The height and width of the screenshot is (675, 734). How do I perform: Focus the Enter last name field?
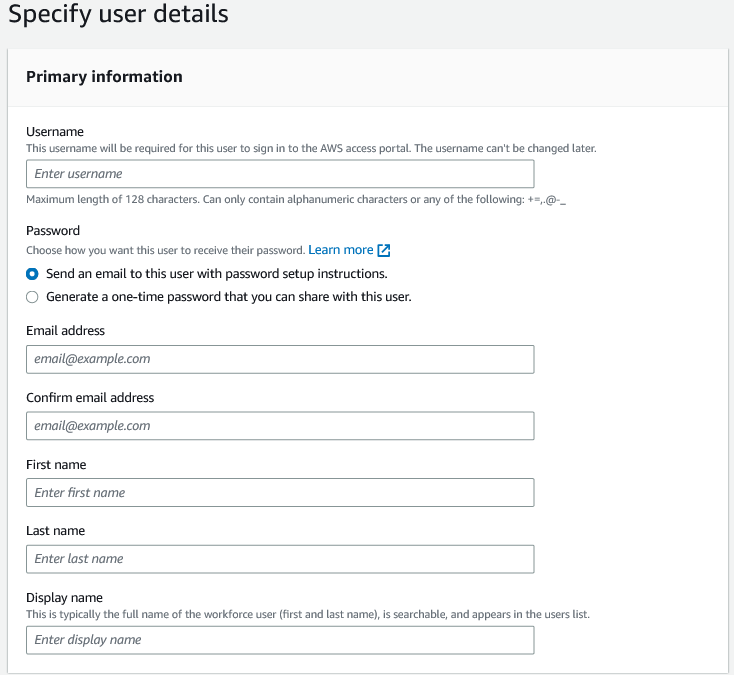point(280,559)
